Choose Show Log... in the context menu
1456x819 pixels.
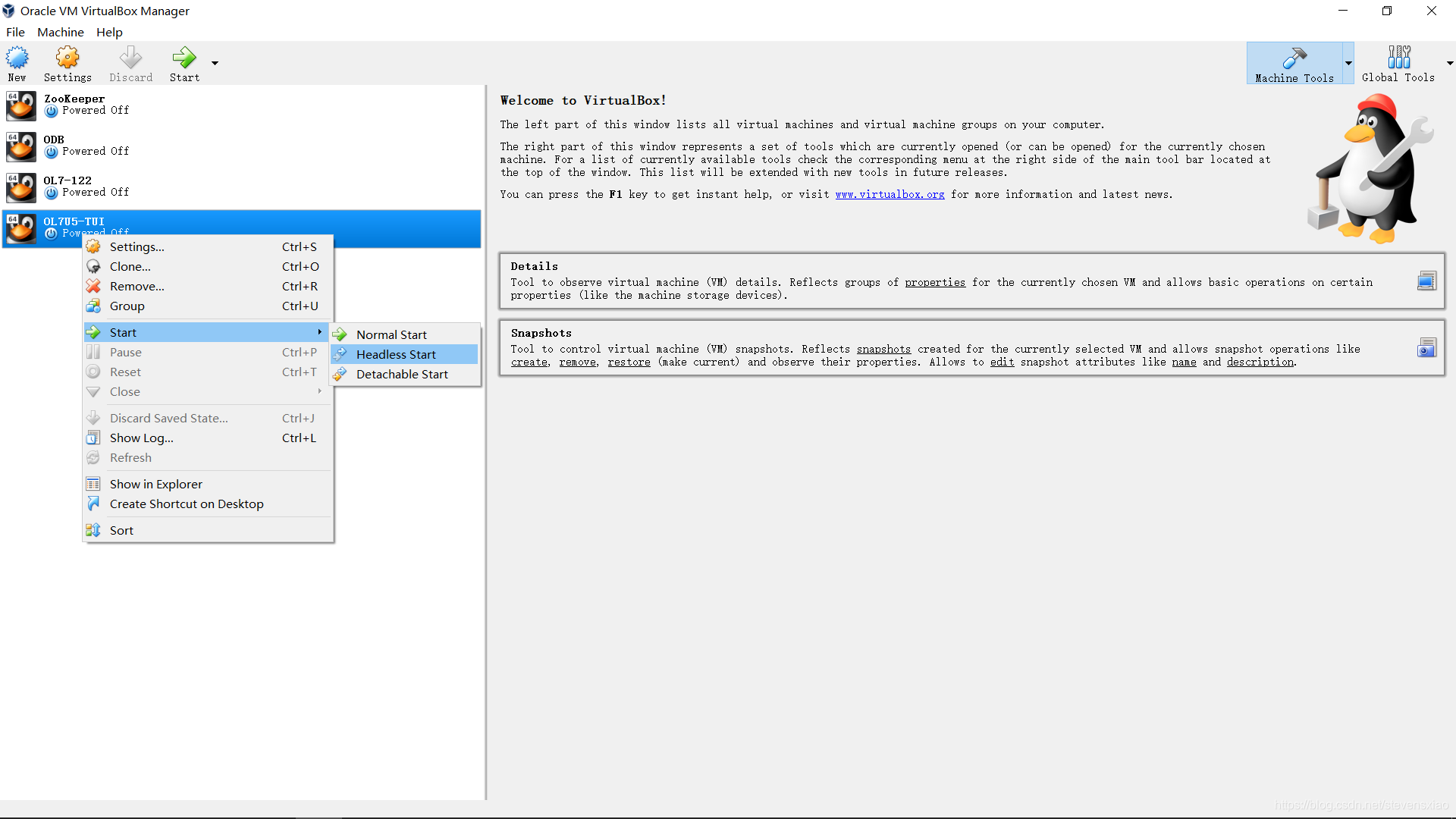(208, 438)
